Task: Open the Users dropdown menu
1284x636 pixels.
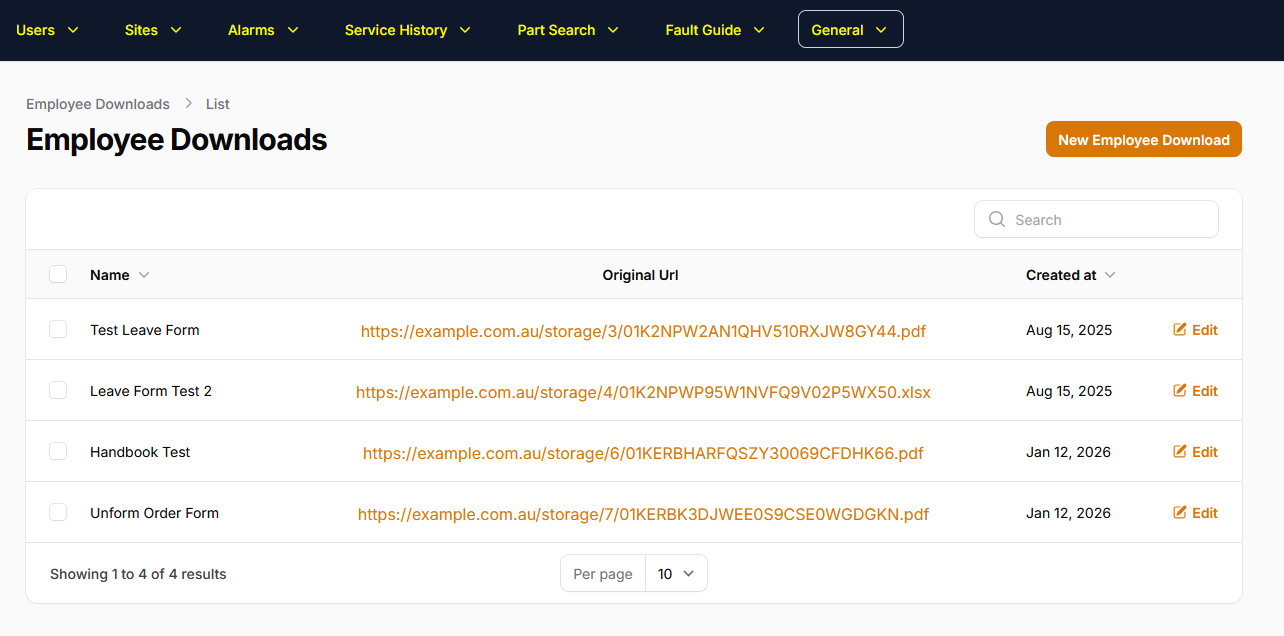Action: click(x=47, y=30)
